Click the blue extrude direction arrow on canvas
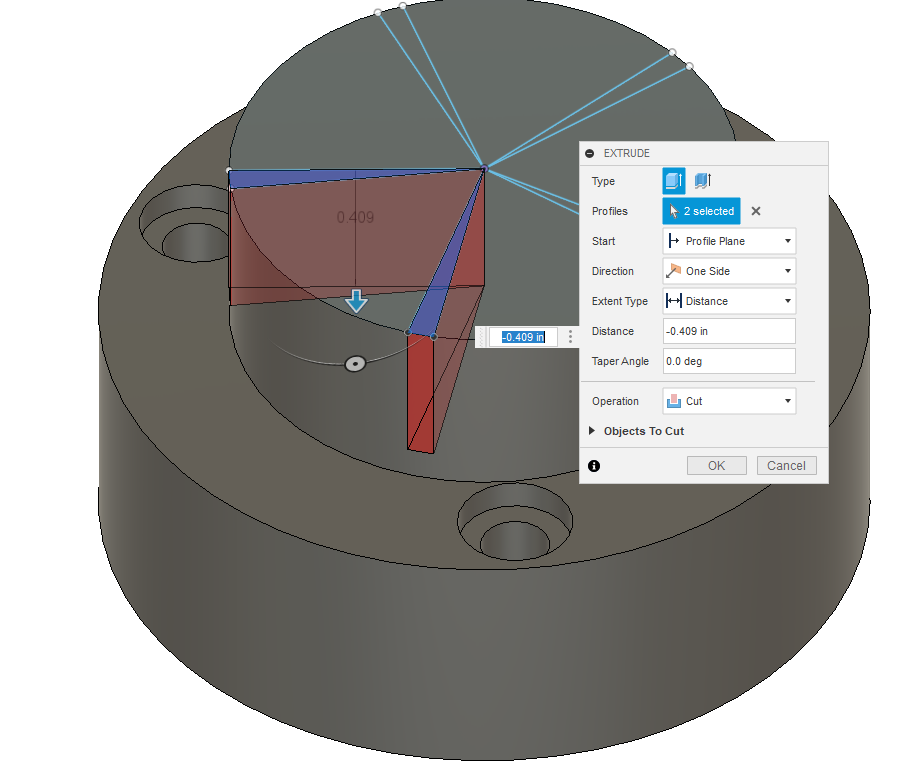 [x=356, y=302]
